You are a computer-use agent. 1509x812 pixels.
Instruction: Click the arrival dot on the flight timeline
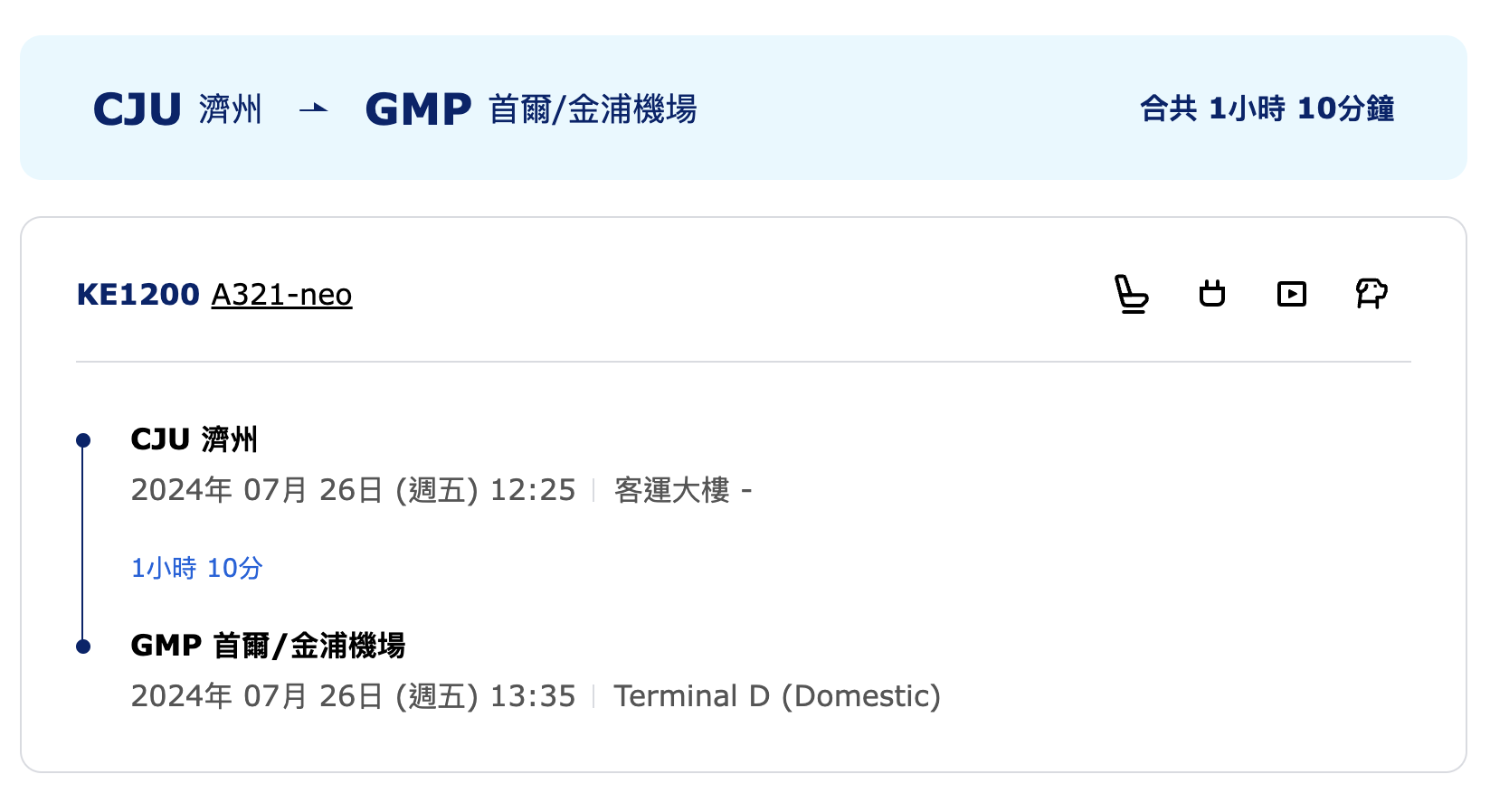tap(83, 647)
